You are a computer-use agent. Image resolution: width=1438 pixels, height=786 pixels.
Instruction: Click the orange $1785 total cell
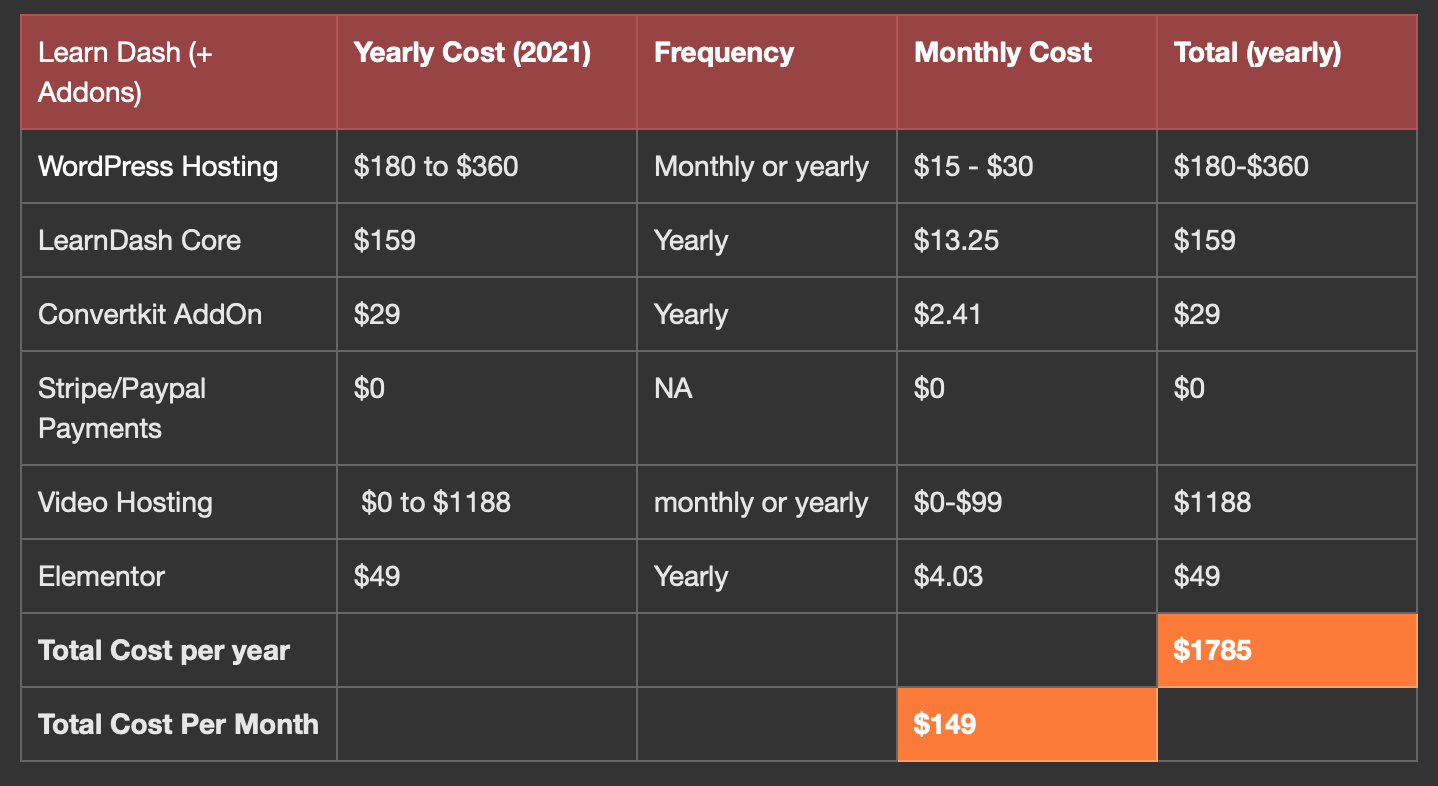pos(1286,650)
